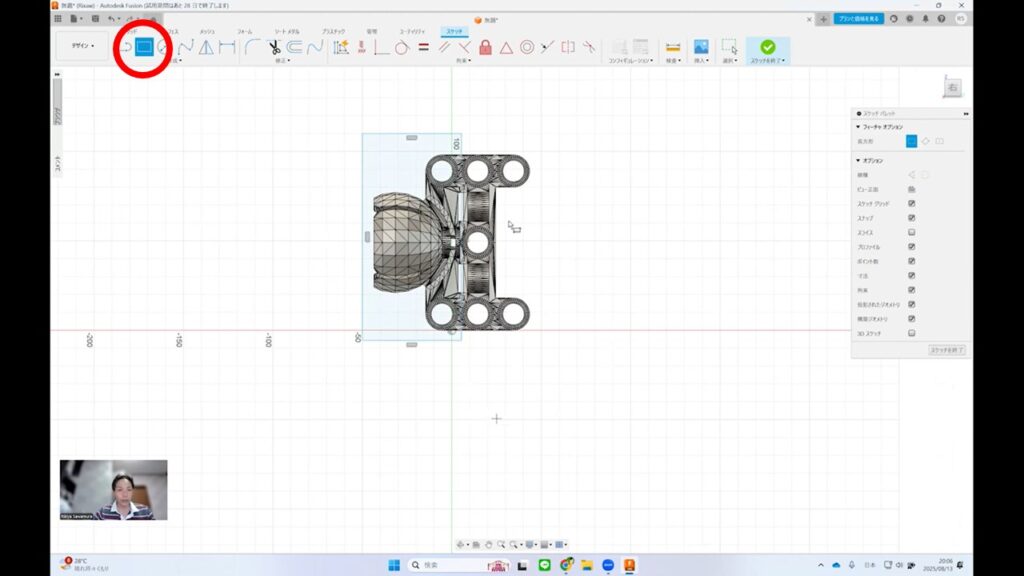Apply the Parallel constraint icon

point(444,47)
